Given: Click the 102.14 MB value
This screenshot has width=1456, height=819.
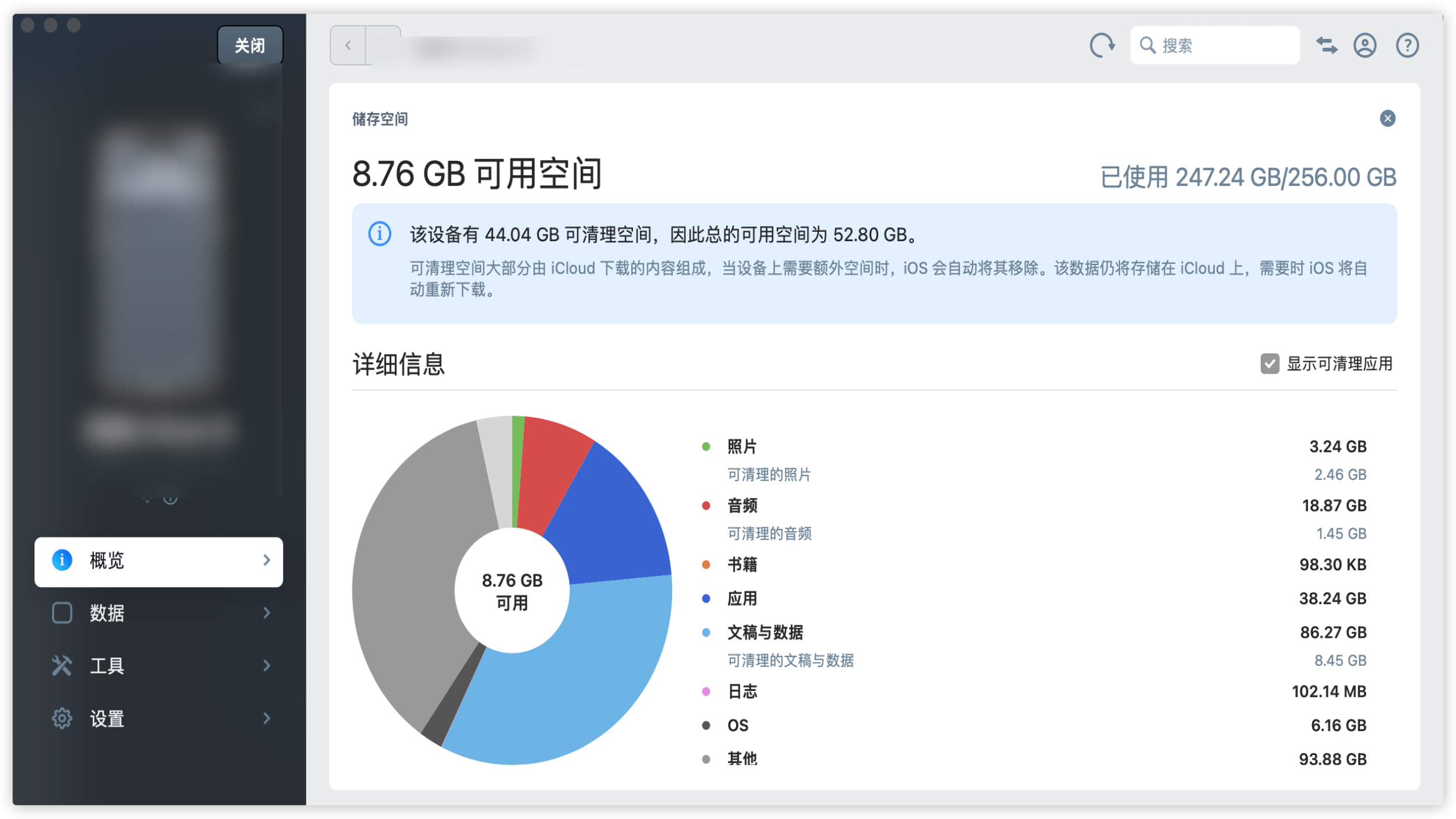Looking at the screenshot, I should click(x=1329, y=692).
